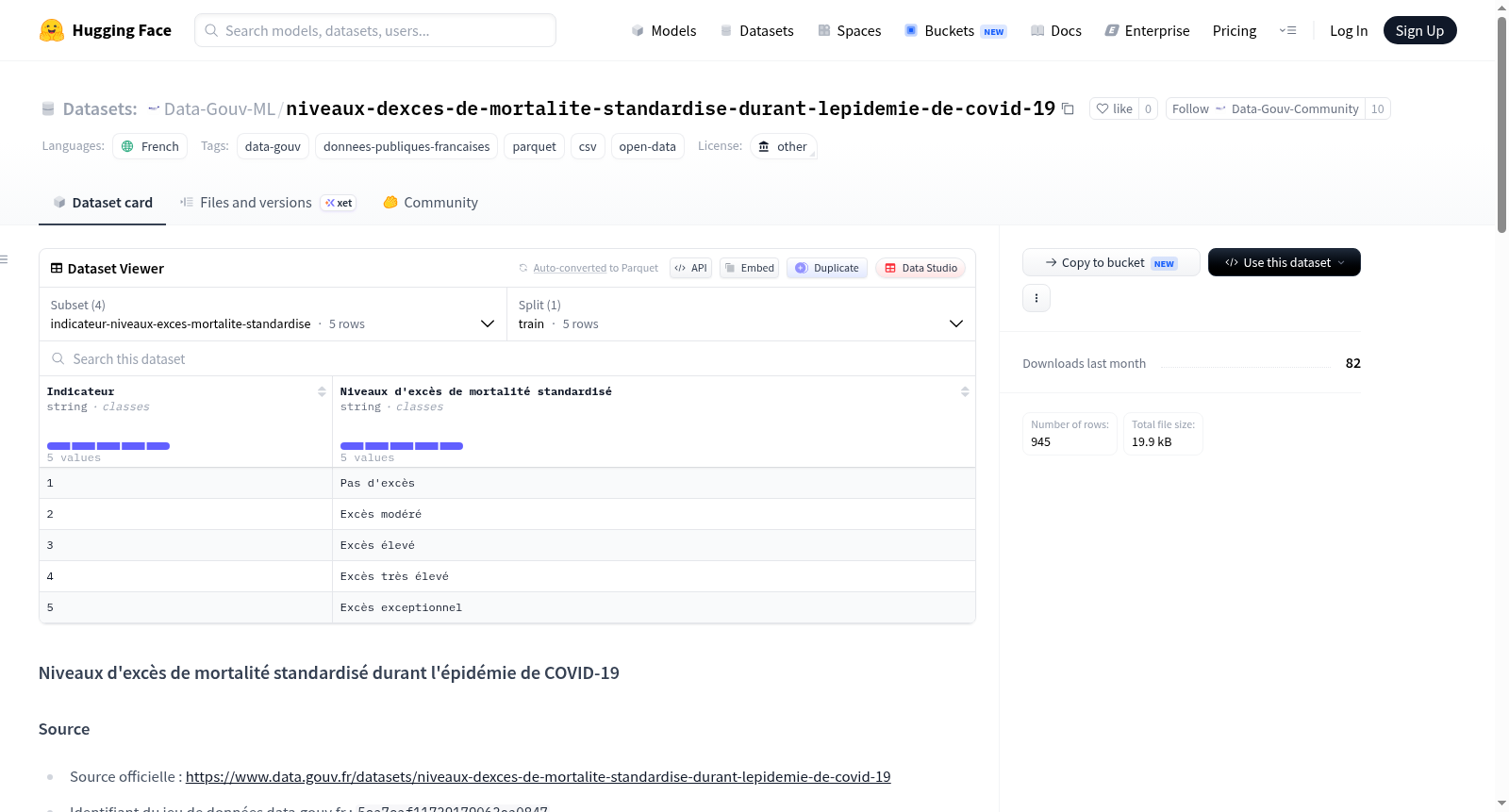The image size is (1509, 812).
Task: Expand the Subset selector dropdown
Action: coord(273,314)
